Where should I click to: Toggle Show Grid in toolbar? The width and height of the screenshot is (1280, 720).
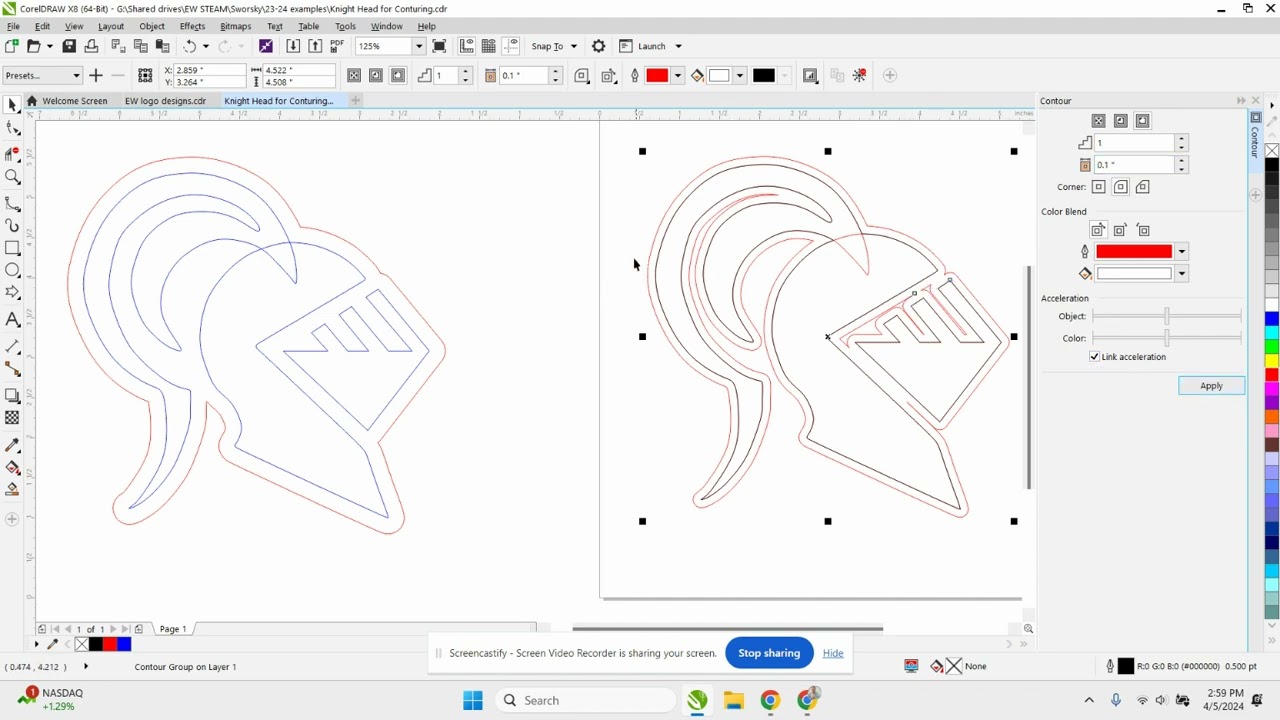[x=489, y=46]
